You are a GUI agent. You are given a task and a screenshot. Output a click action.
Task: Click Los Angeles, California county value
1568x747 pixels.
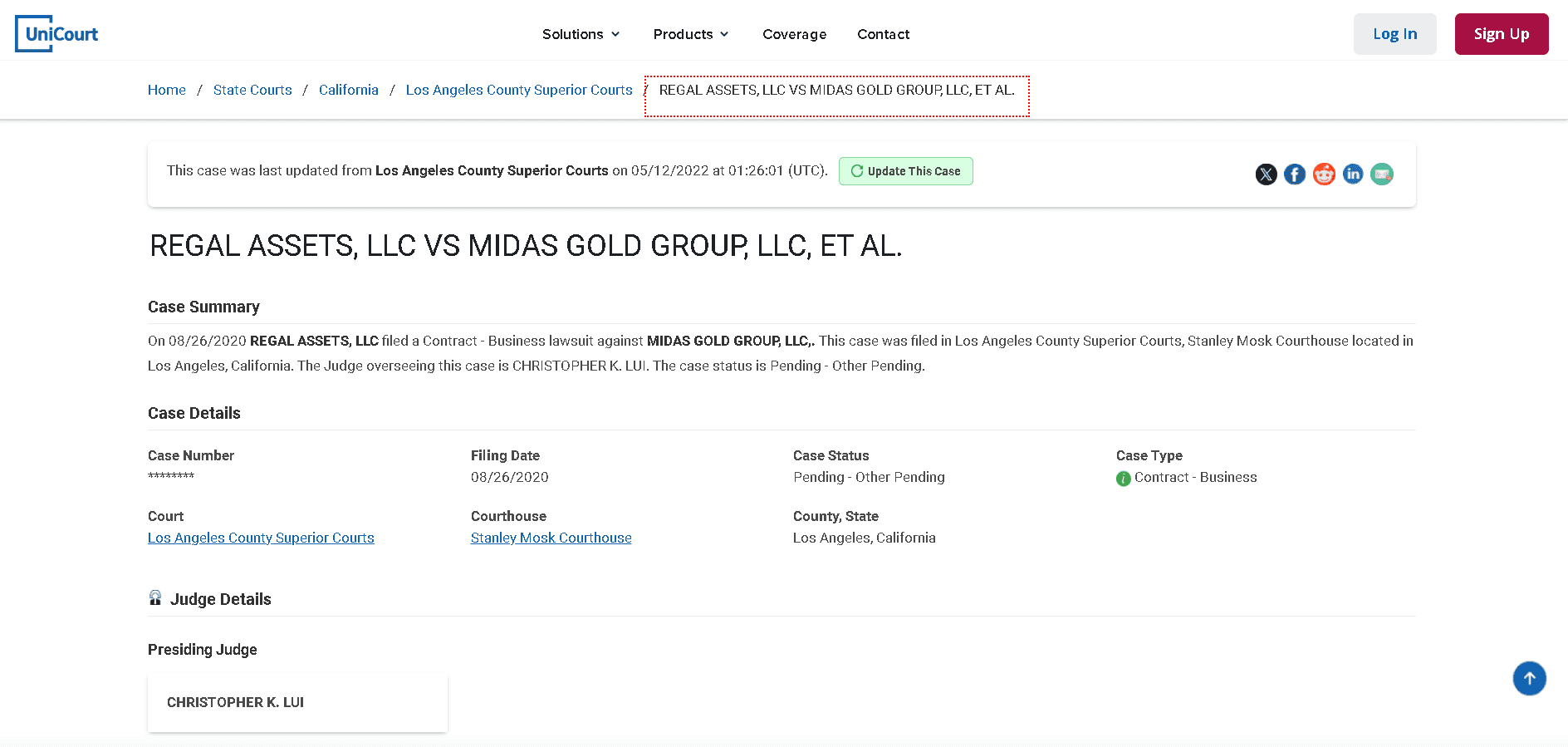865,538
